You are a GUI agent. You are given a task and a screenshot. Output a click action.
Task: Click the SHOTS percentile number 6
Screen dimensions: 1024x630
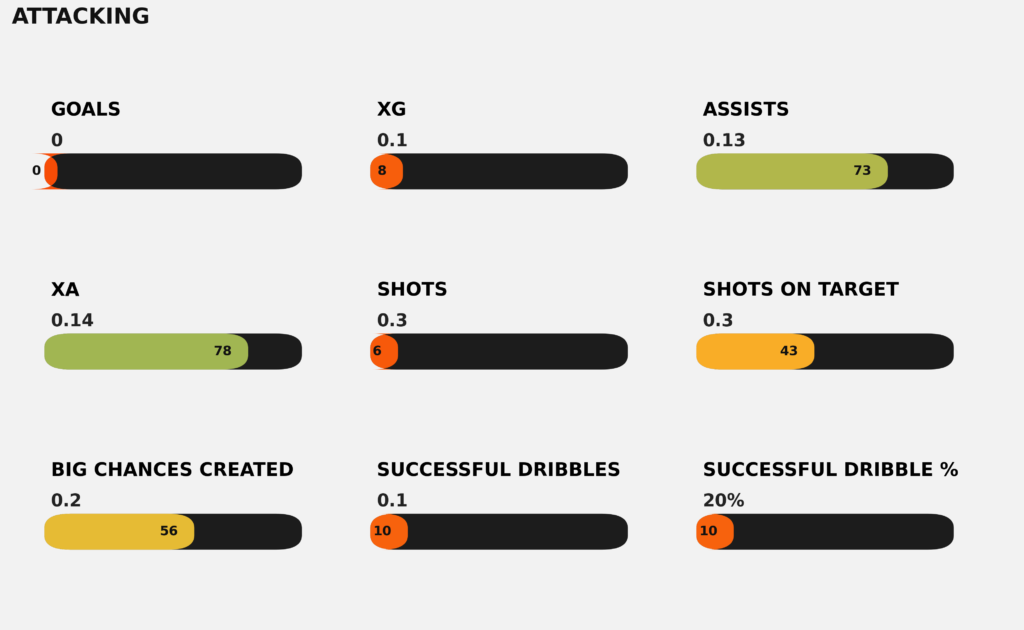[377, 351]
